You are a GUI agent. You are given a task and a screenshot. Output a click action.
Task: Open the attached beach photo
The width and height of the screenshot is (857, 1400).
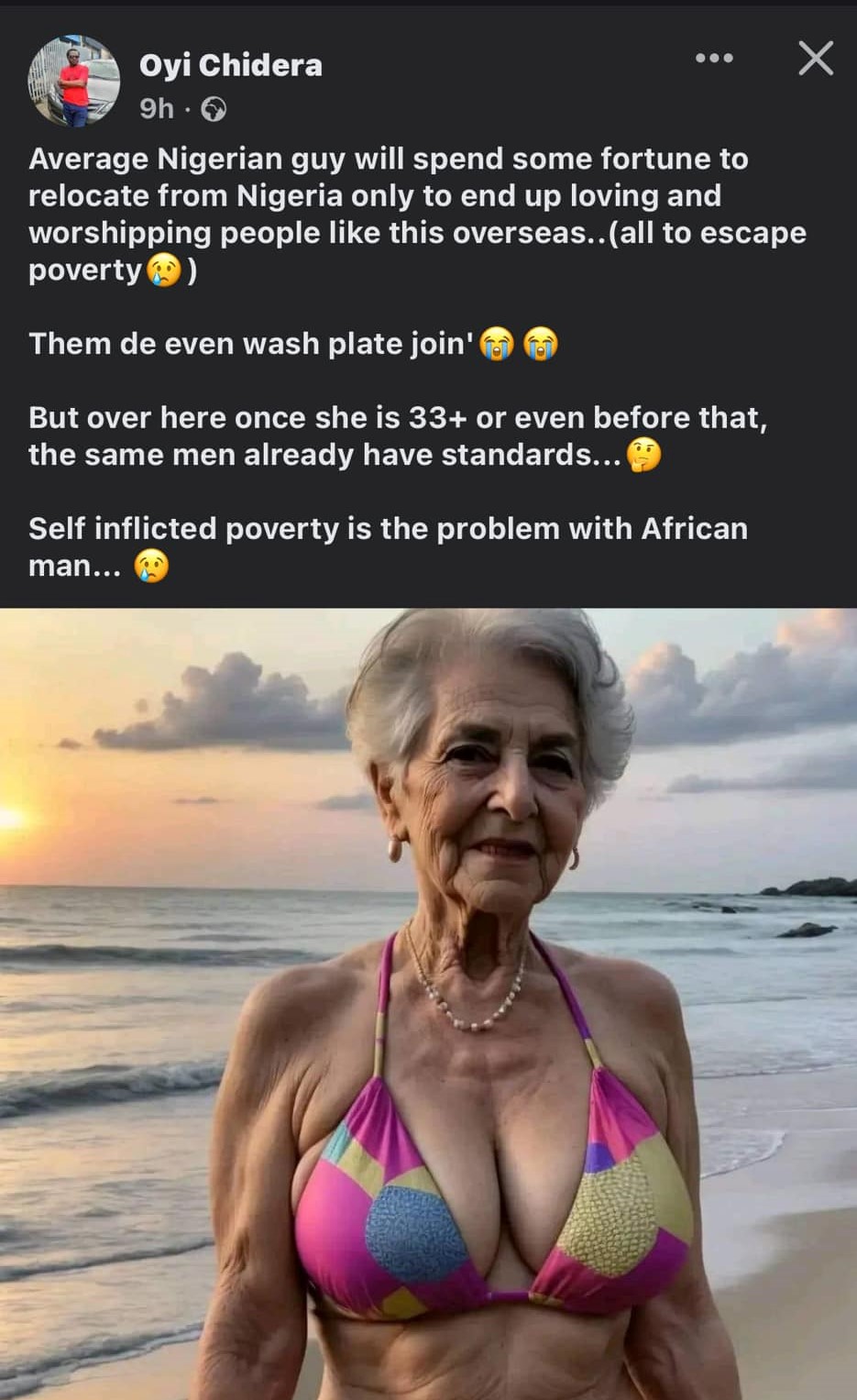pos(428,1004)
